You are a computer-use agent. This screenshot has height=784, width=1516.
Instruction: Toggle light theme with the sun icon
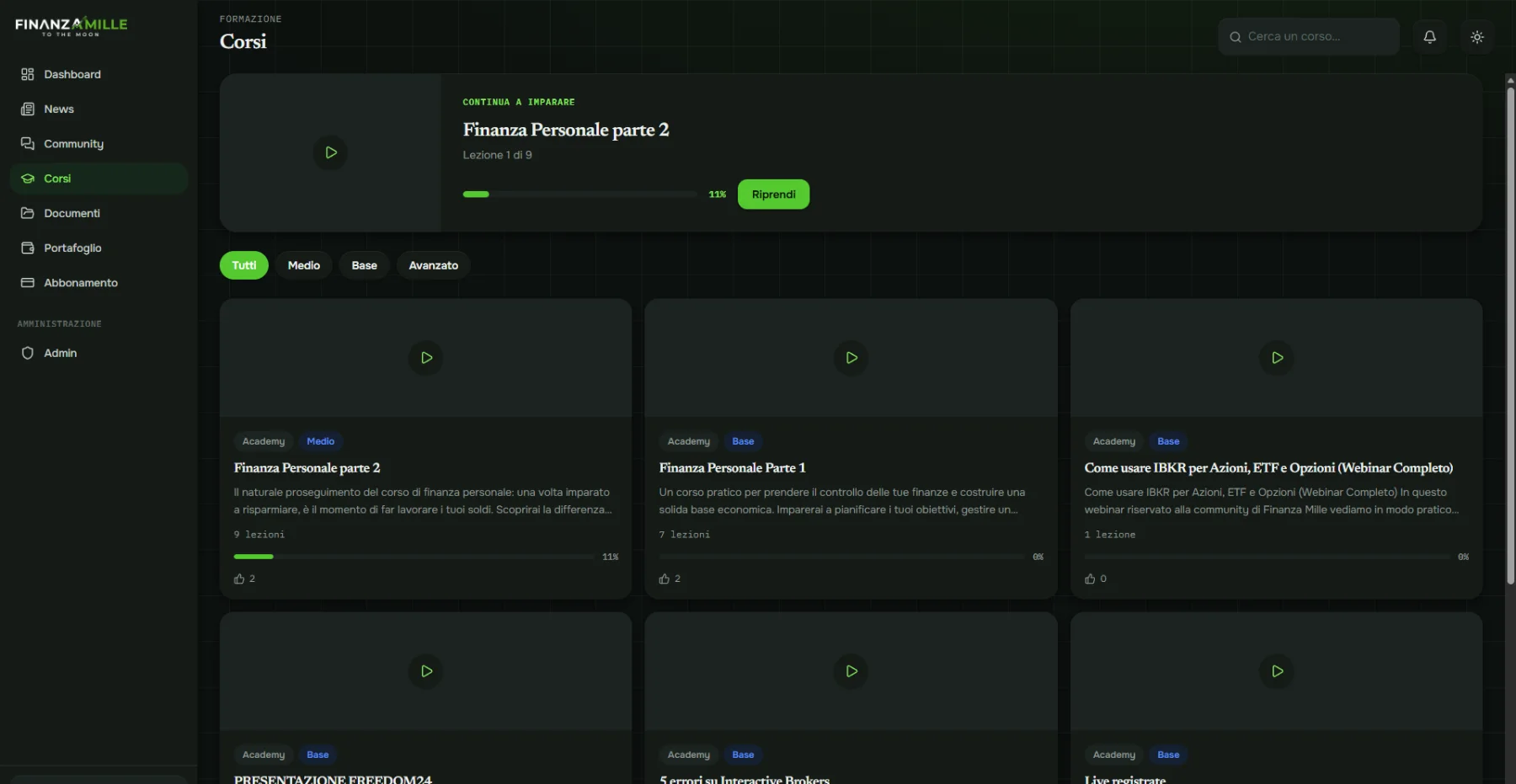1476,37
